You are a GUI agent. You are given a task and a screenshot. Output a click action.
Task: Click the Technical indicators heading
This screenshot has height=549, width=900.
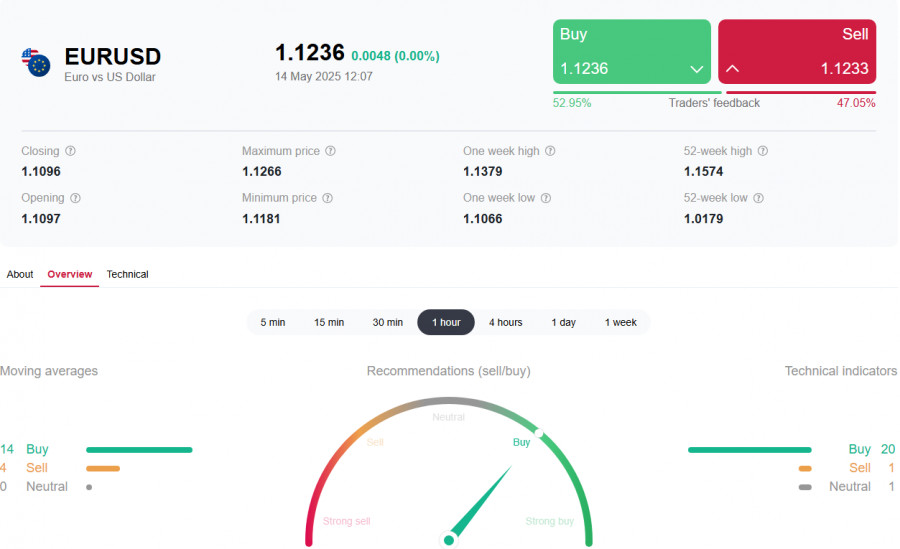pyautogui.click(x=840, y=371)
